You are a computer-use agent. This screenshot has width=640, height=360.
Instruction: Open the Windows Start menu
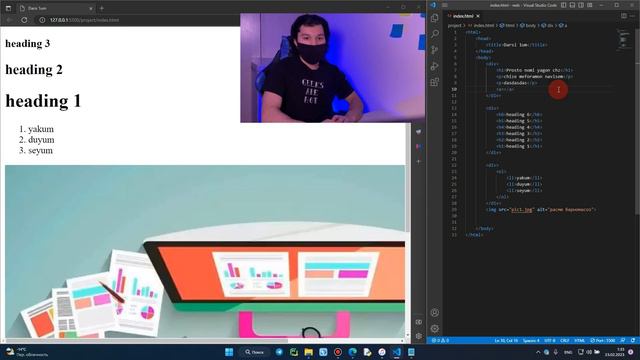229,352
